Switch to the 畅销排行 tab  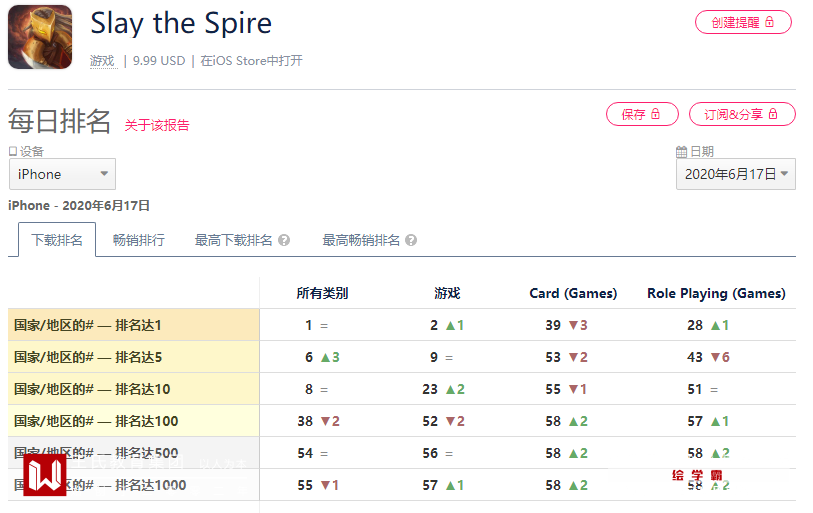click(138, 240)
